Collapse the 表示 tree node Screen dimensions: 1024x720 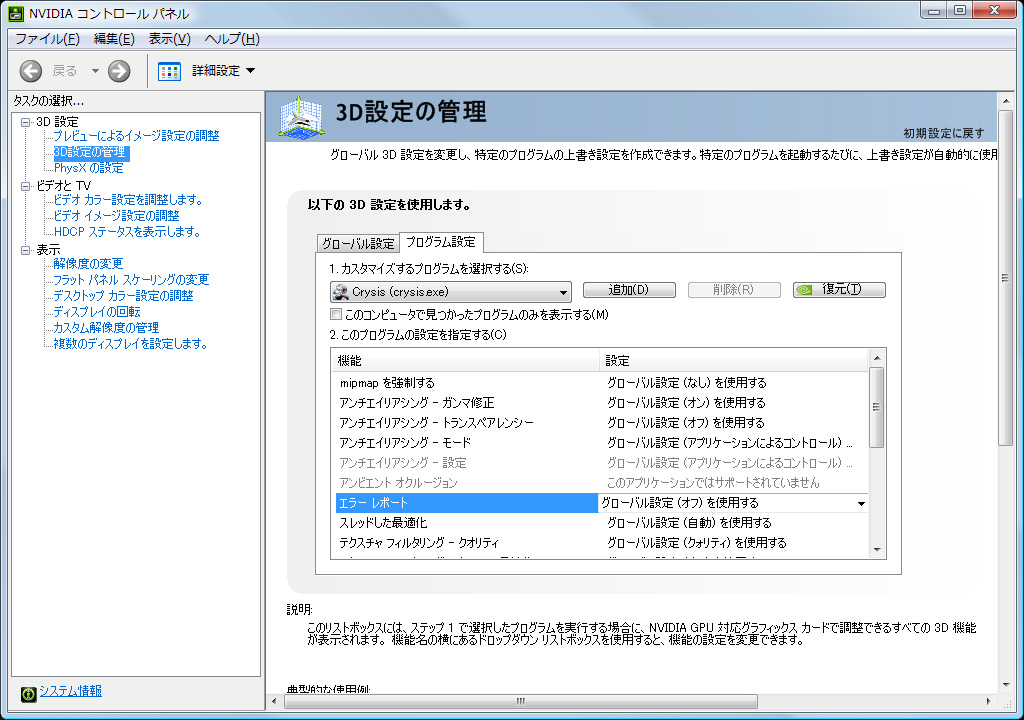tap(25, 250)
